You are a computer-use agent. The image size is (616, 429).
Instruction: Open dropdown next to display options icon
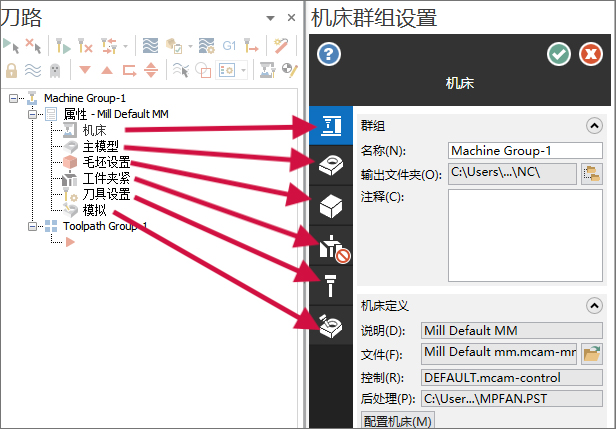pos(243,71)
